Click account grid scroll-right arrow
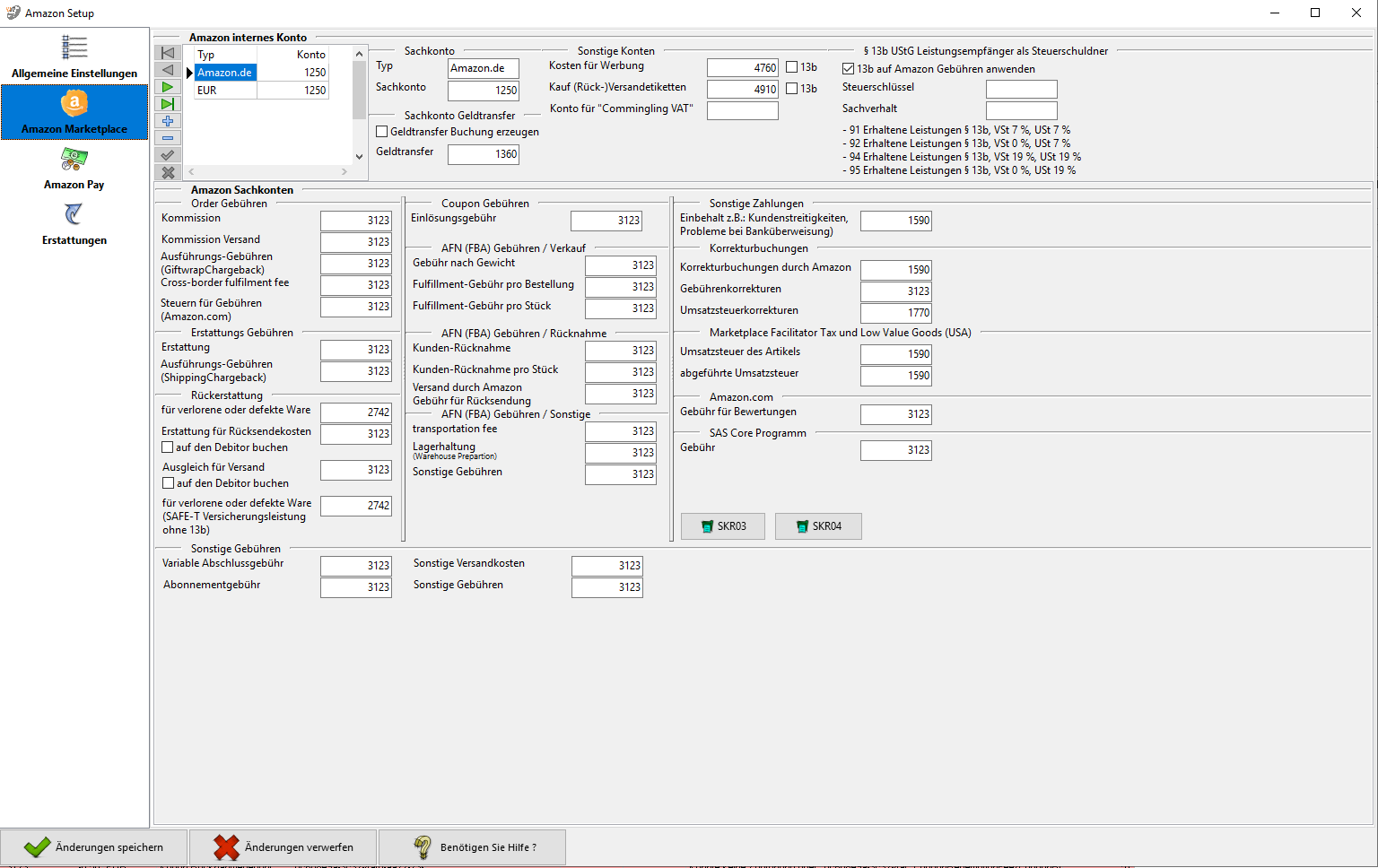Viewport: 1378px width, 868px height. (x=344, y=171)
